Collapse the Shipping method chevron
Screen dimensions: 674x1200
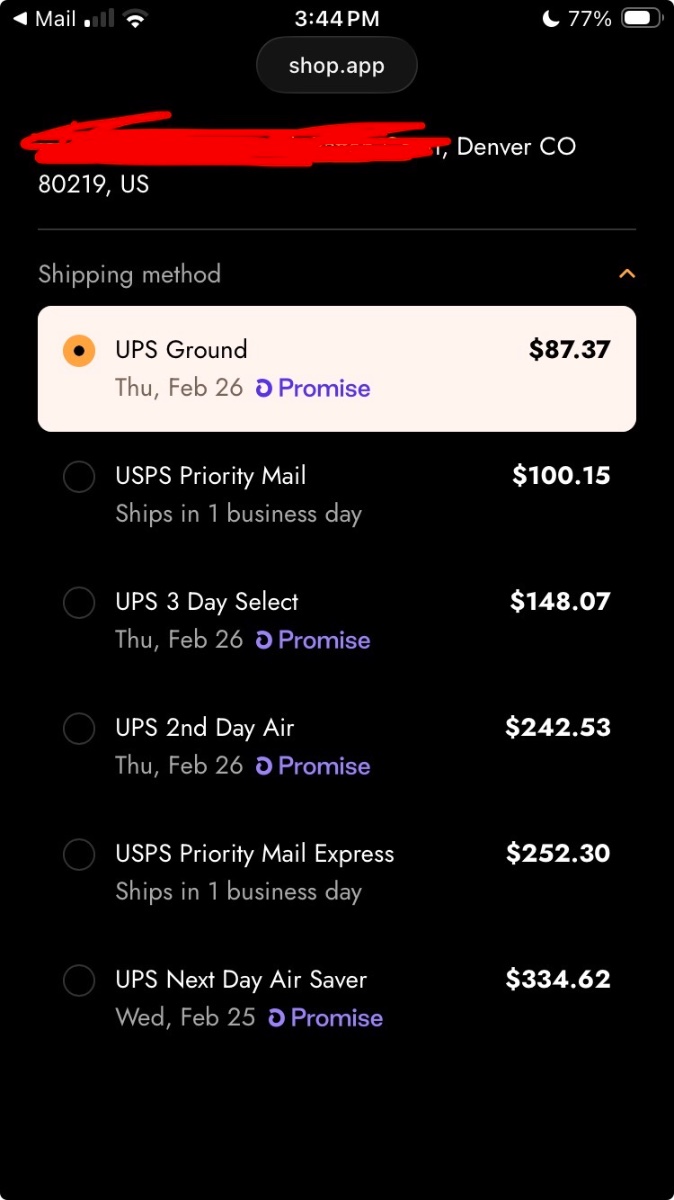coord(627,274)
